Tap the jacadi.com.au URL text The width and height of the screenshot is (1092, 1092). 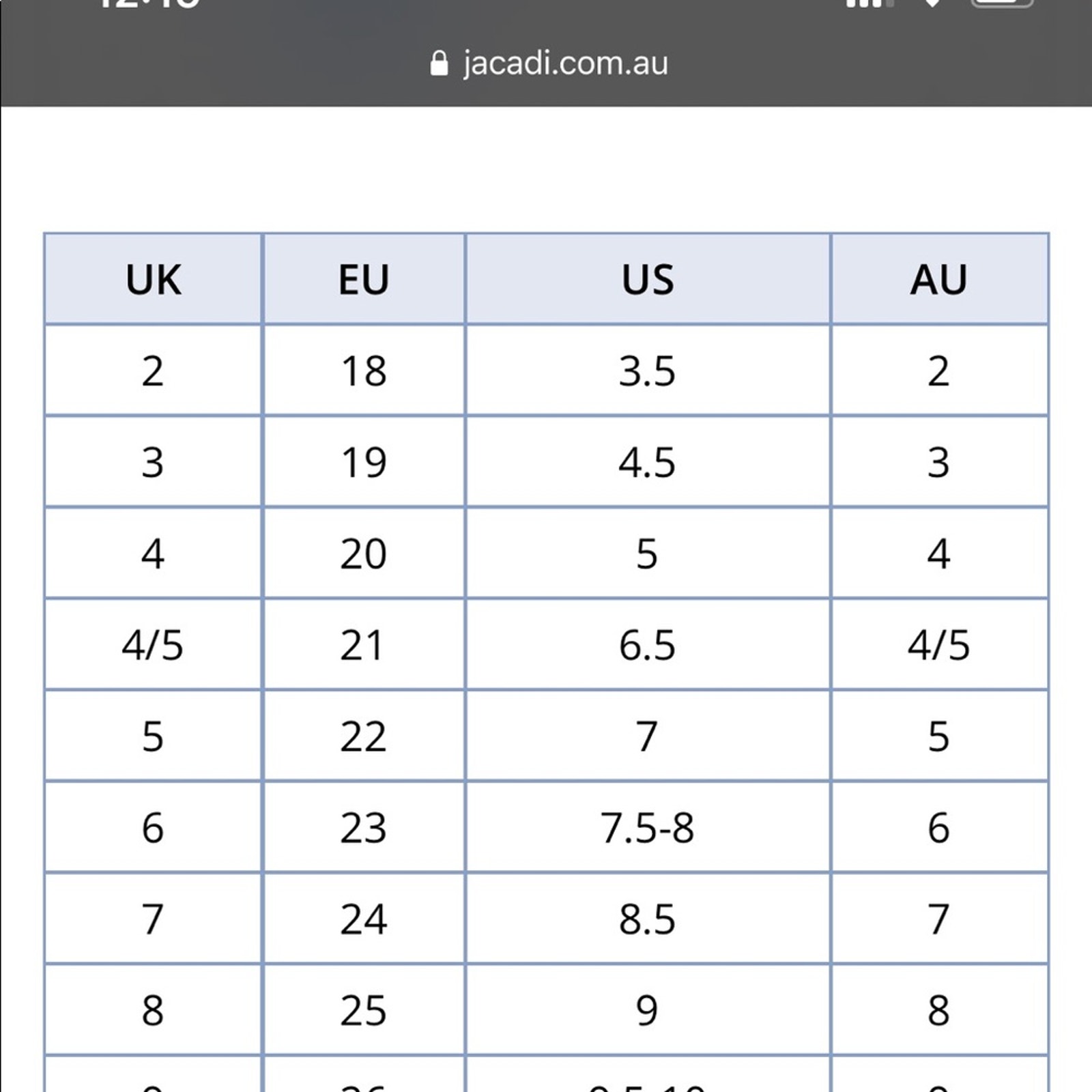click(x=565, y=63)
